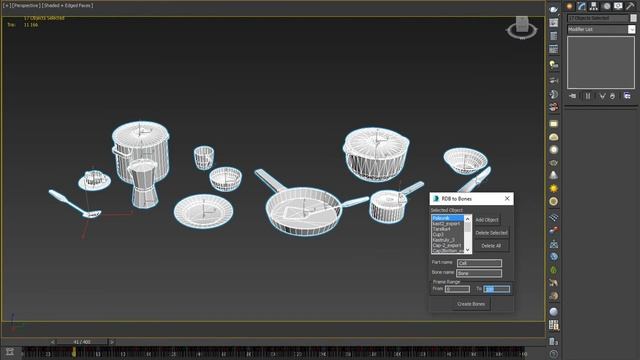Image resolution: width=640 pixels, height=360 pixels.
Task: Open the [Perspective] viewport label menu
Action: 26,6
